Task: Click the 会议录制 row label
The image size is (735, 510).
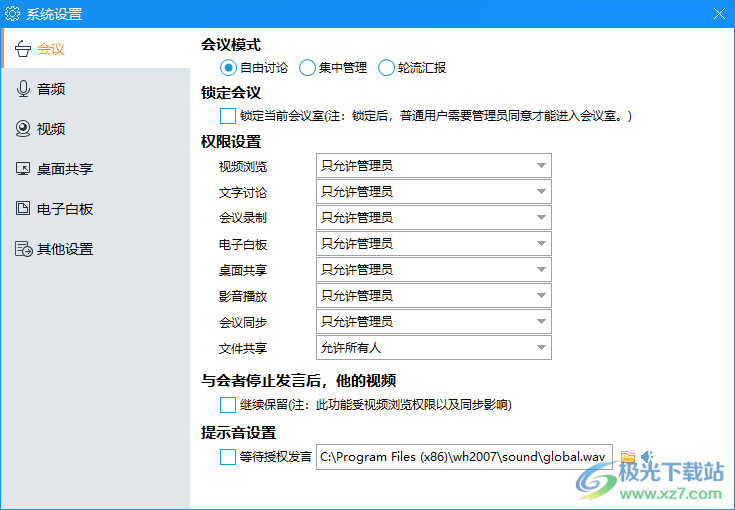Action: point(243,218)
